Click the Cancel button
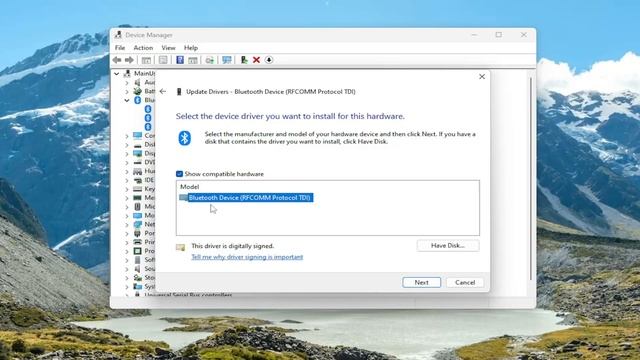 (465, 282)
